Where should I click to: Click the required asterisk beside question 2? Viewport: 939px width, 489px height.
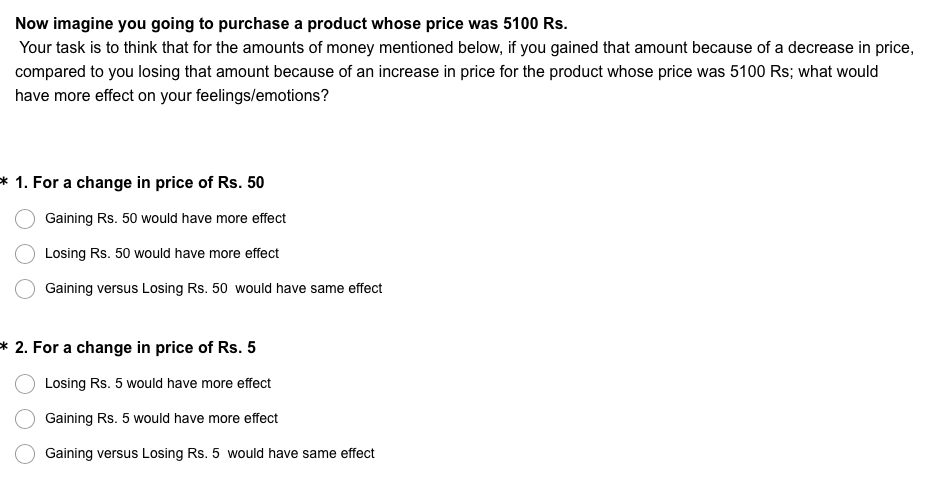4,347
